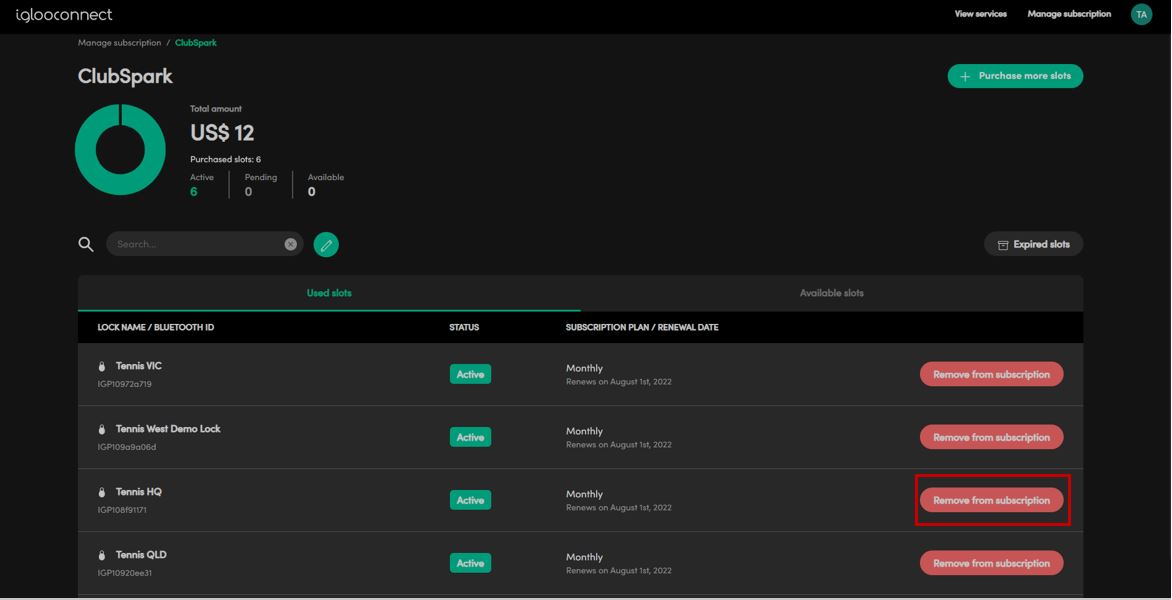
Task: Switch to the Available slots tab
Action: 831,293
